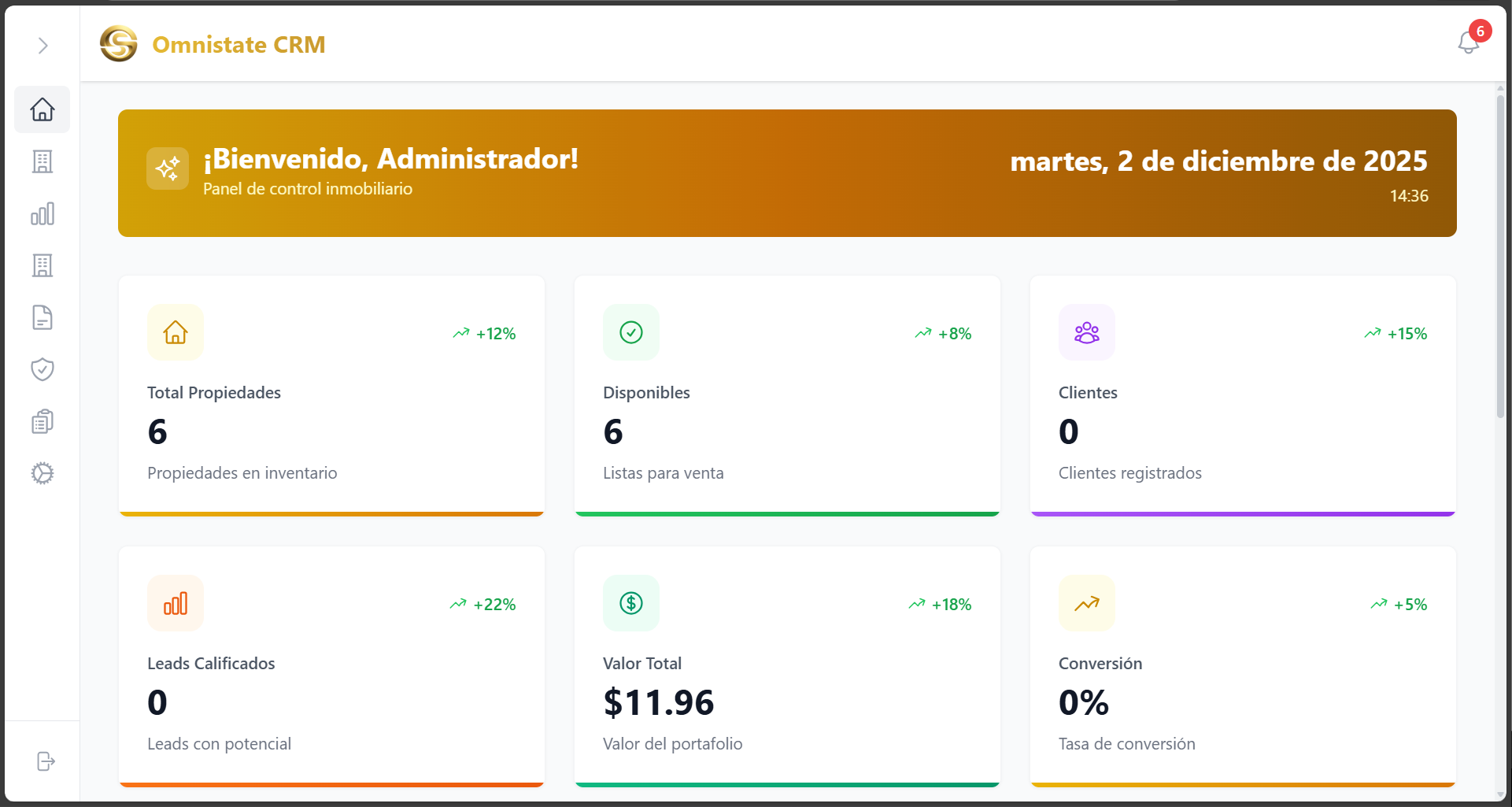Select the Propiedades building icon in sidebar
1512x807 pixels.
point(42,161)
